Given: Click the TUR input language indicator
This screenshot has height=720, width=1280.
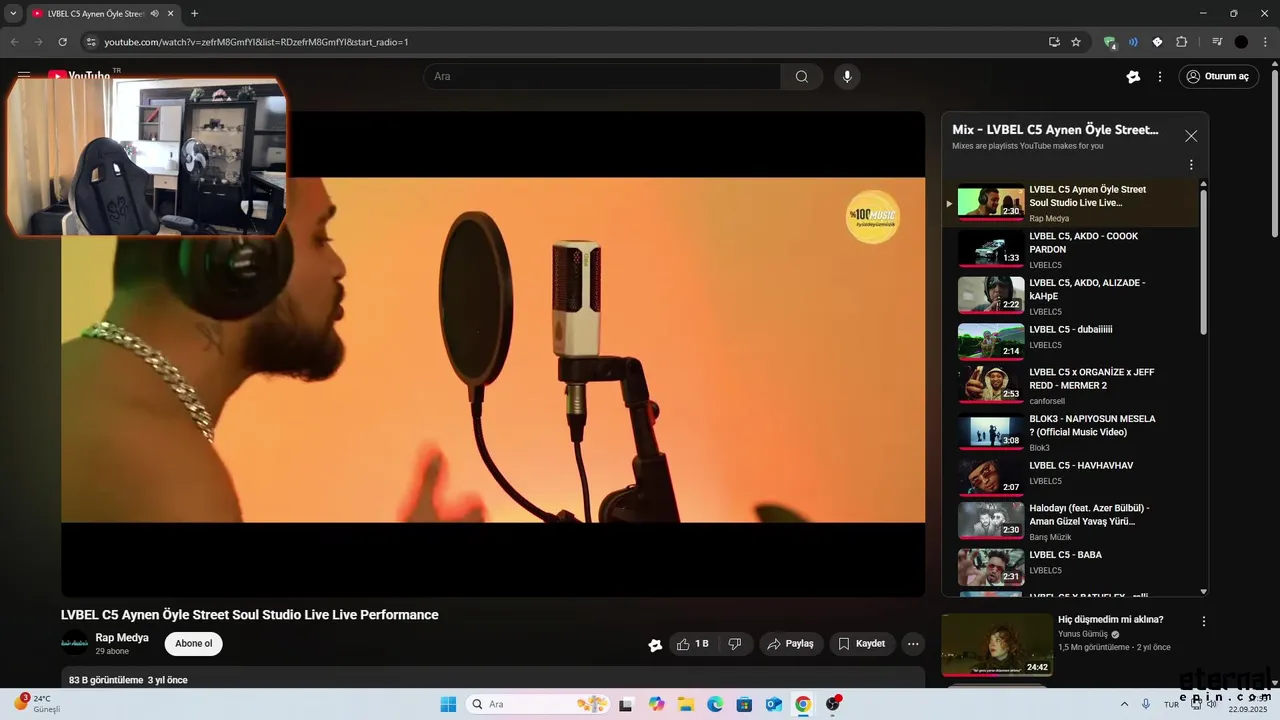Looking at the screenshot, I should point(1171,704).
